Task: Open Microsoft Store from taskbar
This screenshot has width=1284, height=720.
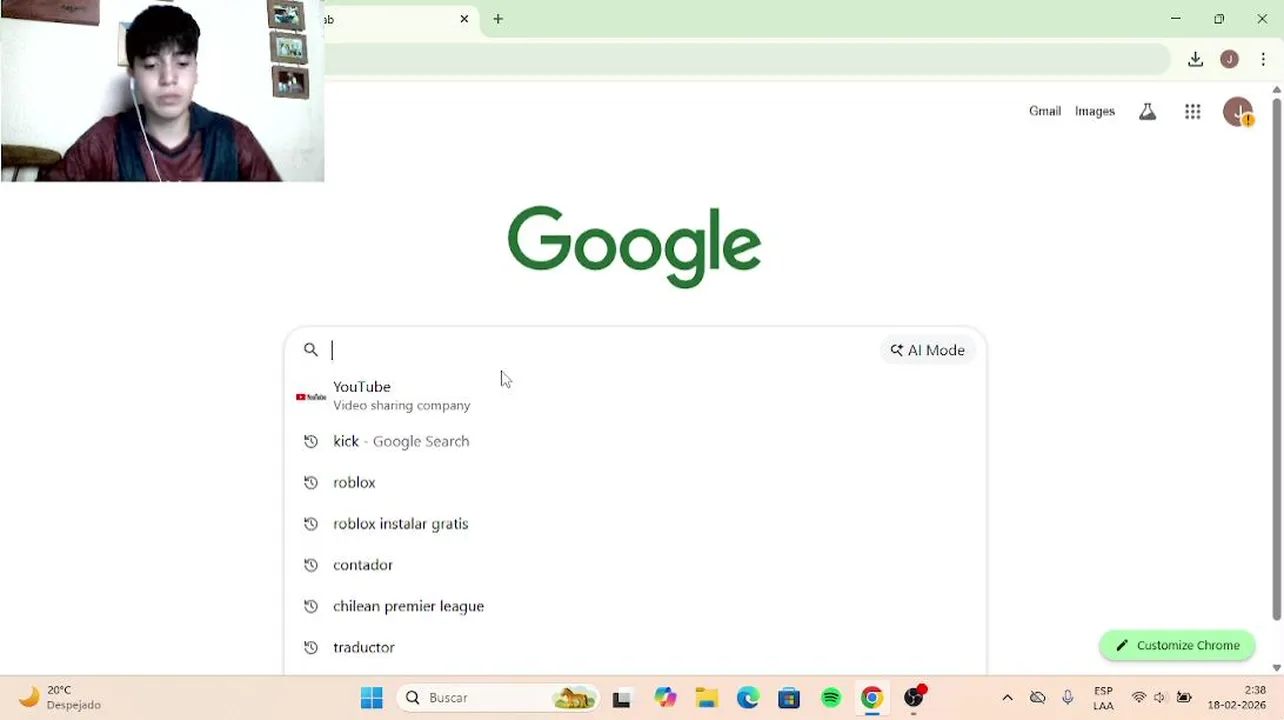Action: coord(789,698)
